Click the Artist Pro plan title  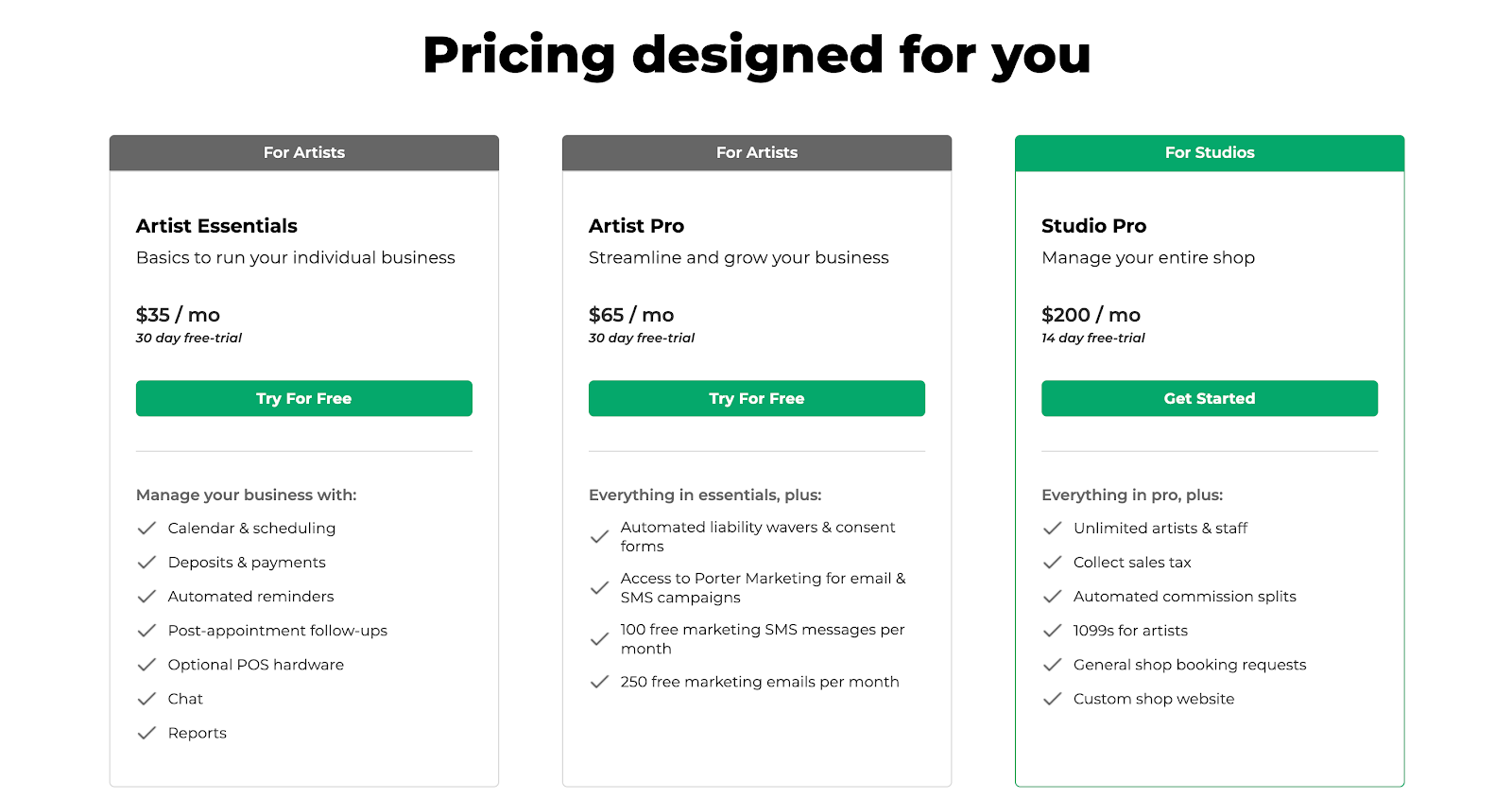pos(638,225)
